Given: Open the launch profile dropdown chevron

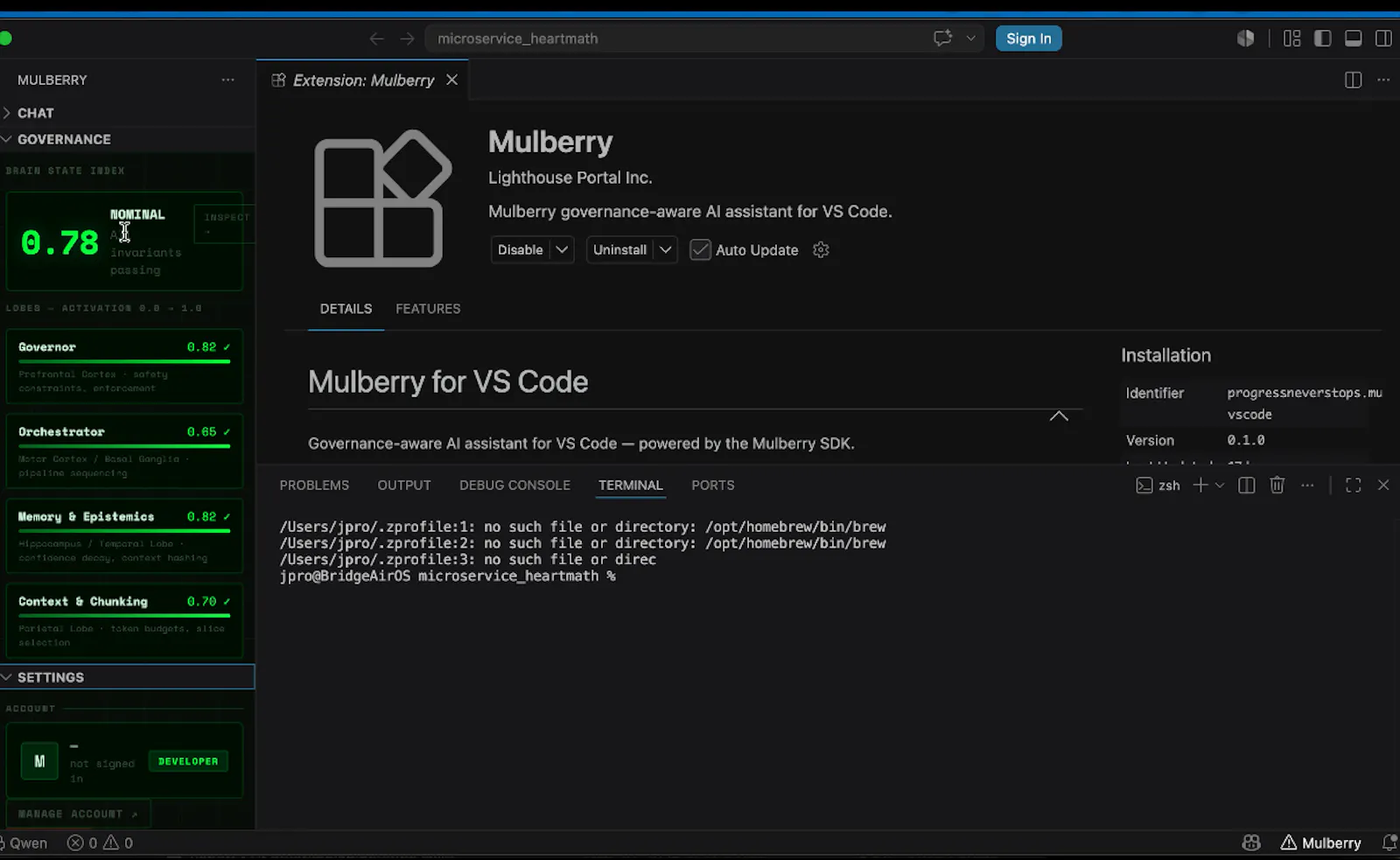Looking at the screenshot, I should [x=1220, y=485].
